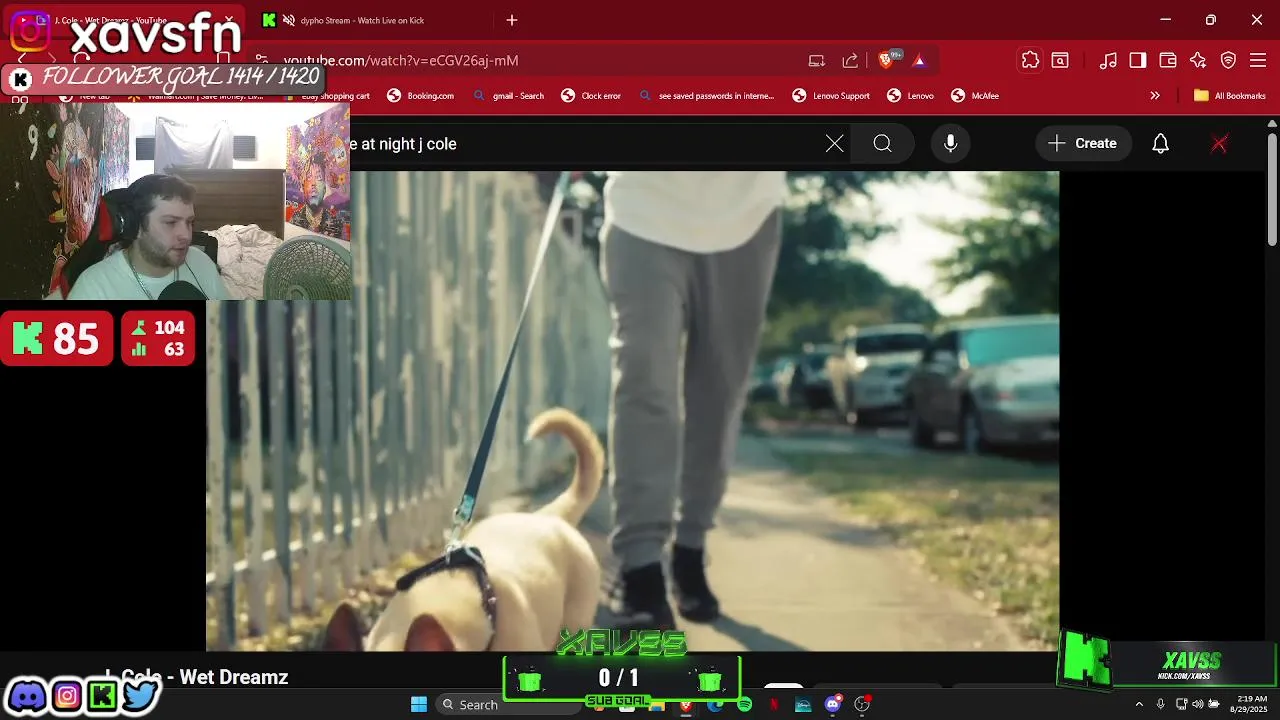Open Discord from the taskbar

833,705
